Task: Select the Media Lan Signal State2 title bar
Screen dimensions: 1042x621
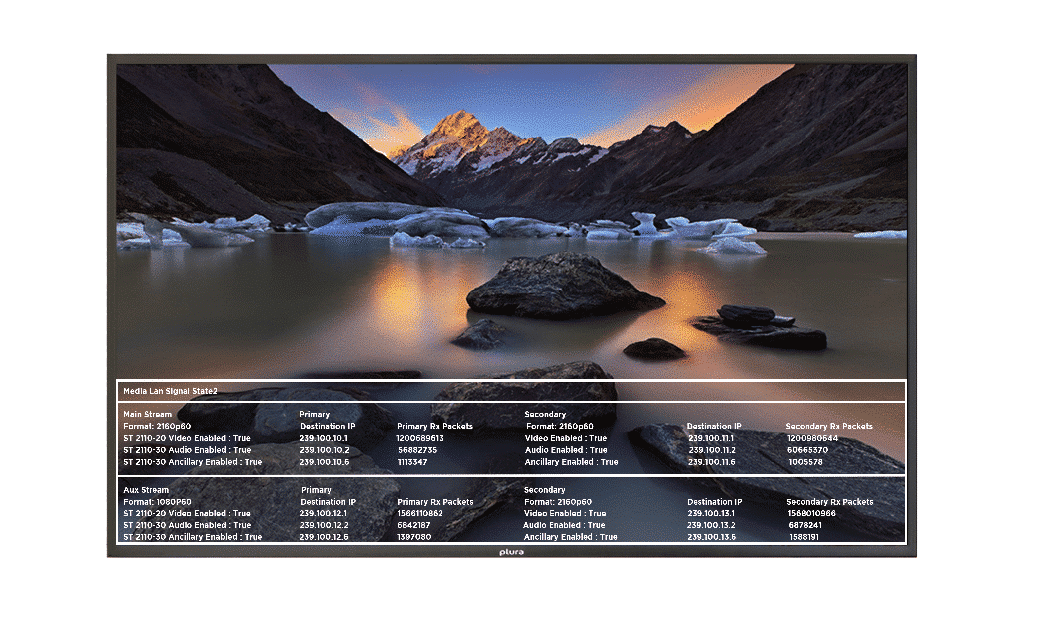Action: coord(511,391)
